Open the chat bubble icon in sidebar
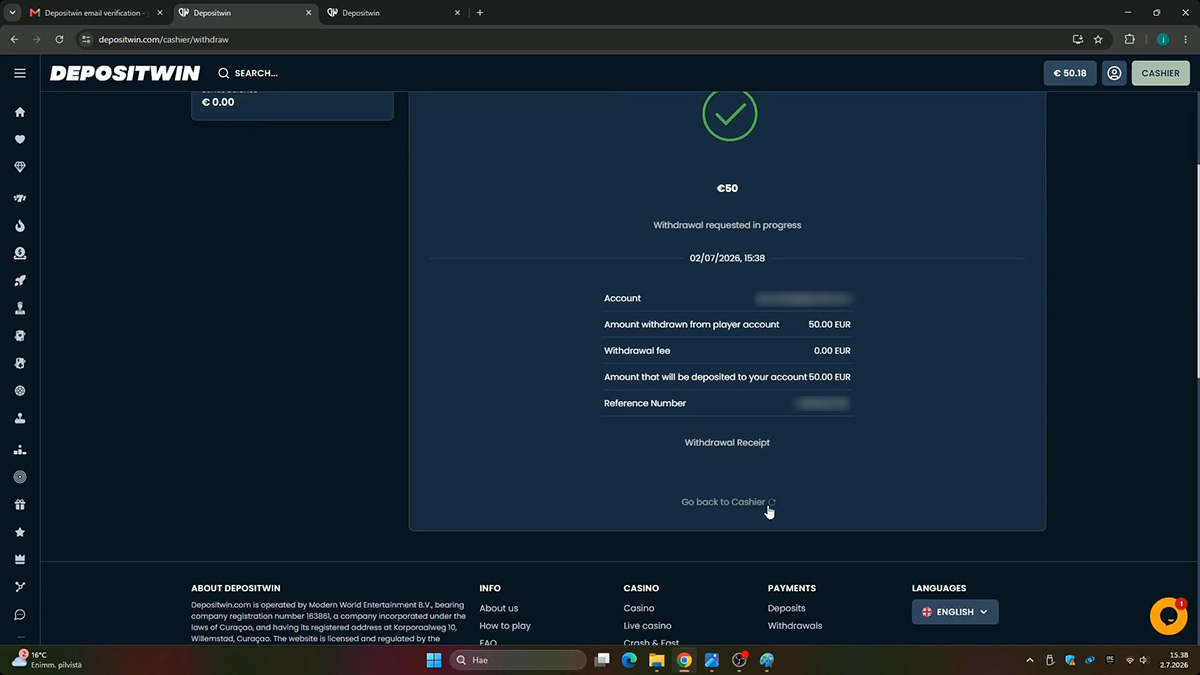 tap(20, 615)
